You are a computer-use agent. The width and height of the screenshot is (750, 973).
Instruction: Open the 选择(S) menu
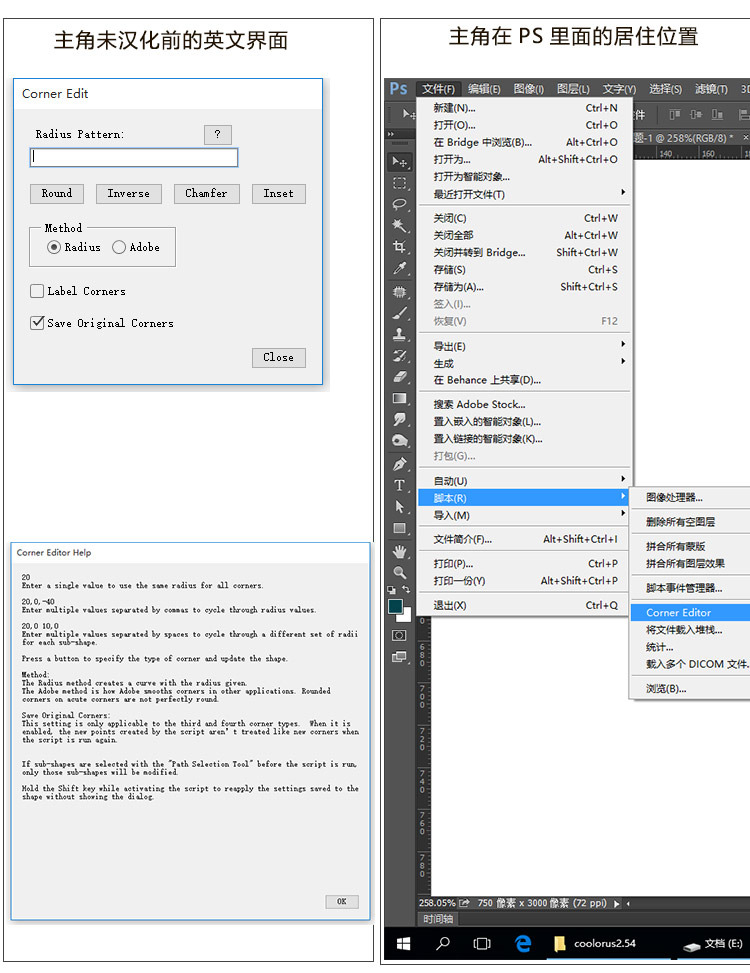pyautogui.click(x=666, y=89)
